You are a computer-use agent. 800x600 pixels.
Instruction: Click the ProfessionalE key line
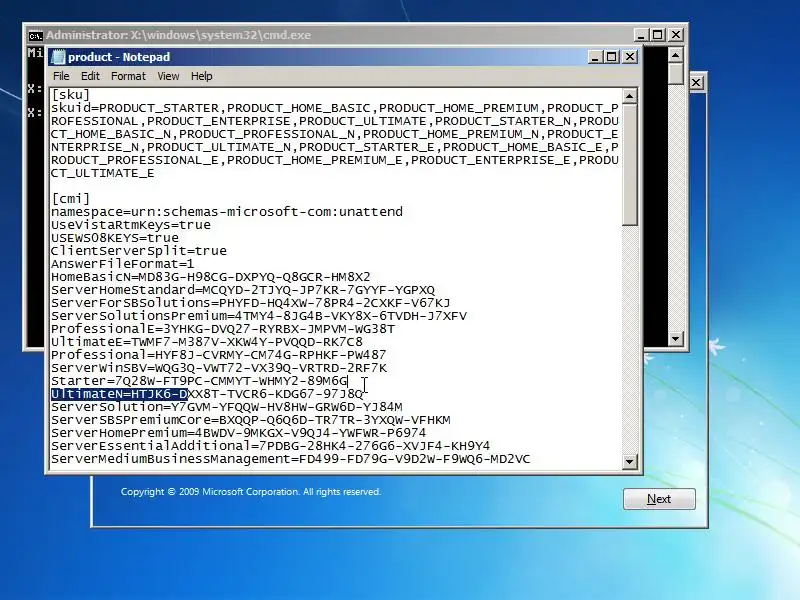click(223, 329)
